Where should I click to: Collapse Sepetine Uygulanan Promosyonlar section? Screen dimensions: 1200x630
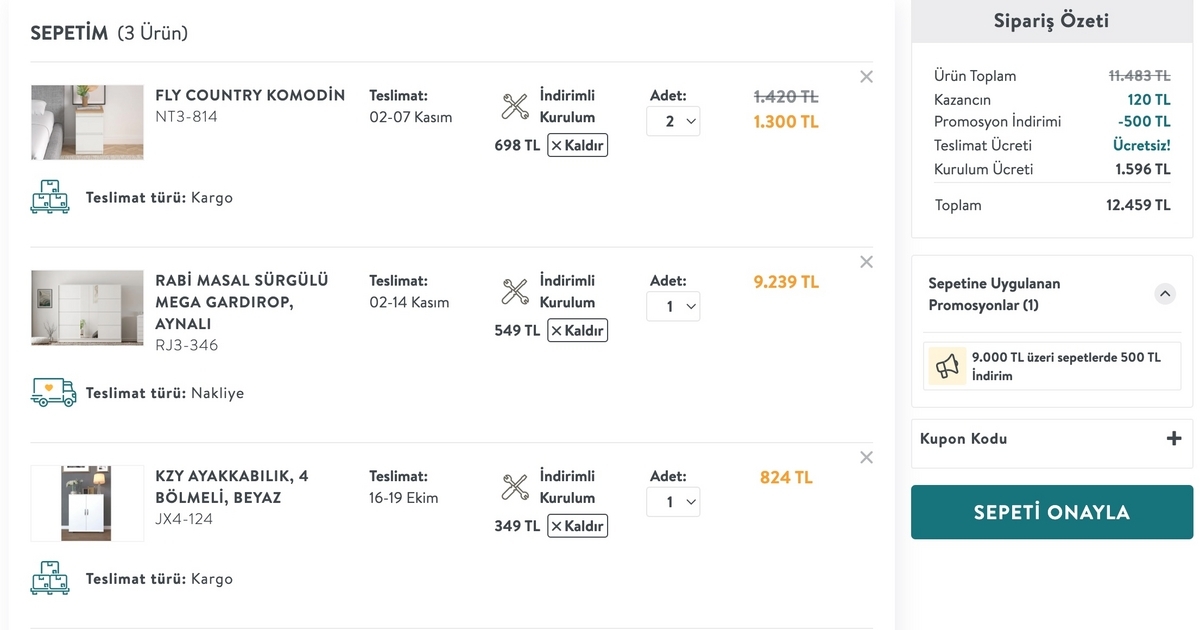(1164, 294)
